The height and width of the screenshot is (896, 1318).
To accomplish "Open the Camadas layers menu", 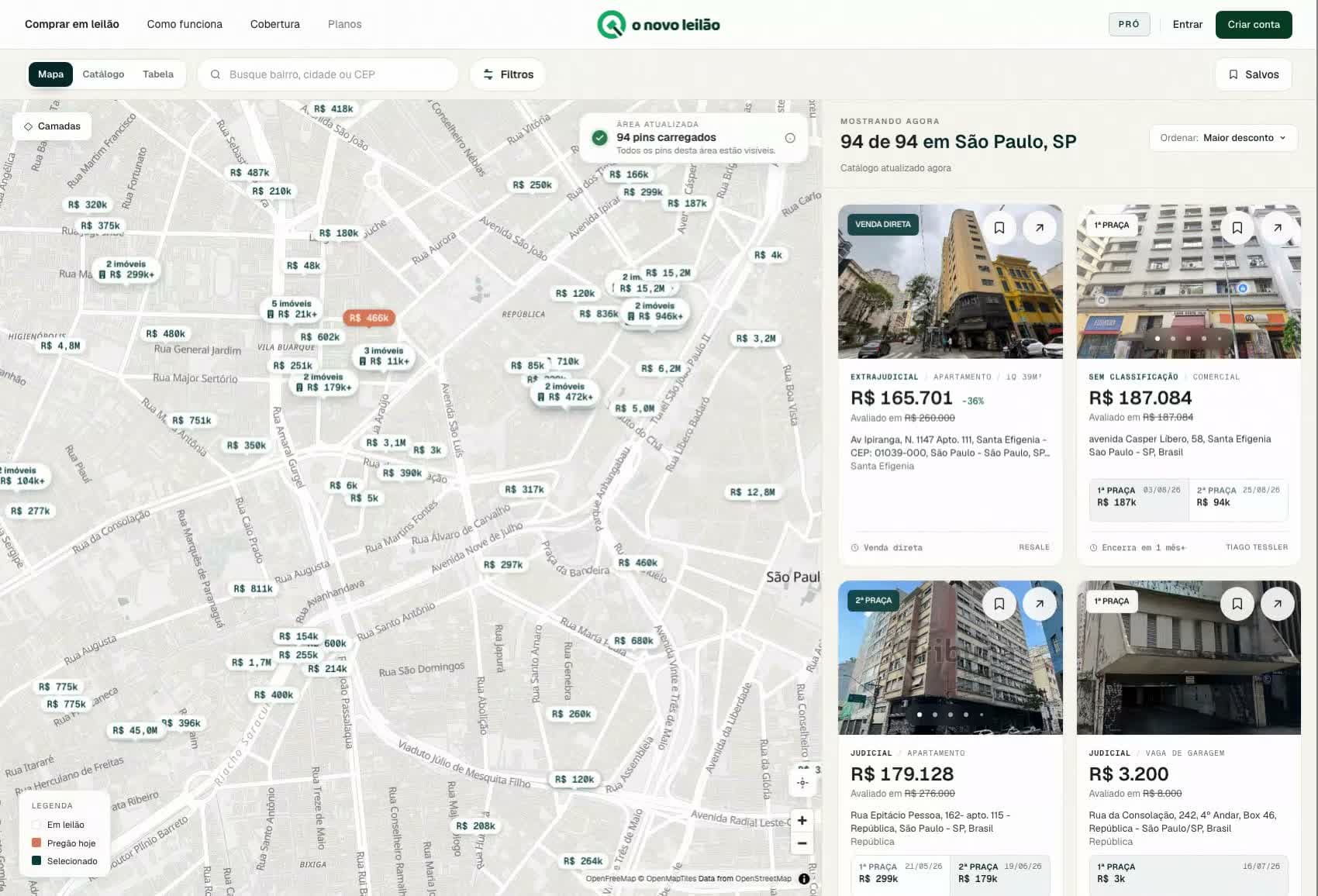I will (52, 126).
